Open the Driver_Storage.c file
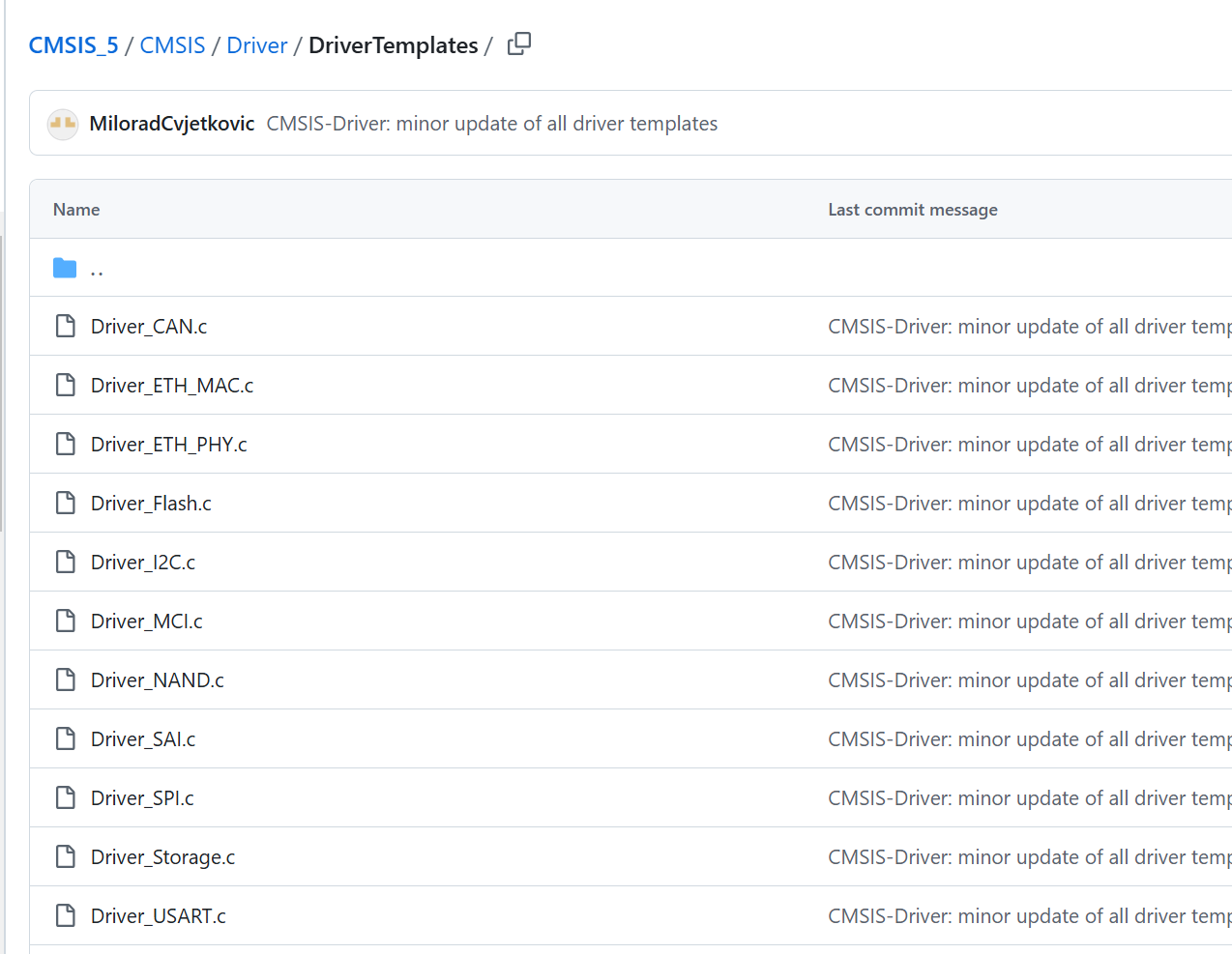Screen dimensions: 1232x954 click(x=163, y=857)
